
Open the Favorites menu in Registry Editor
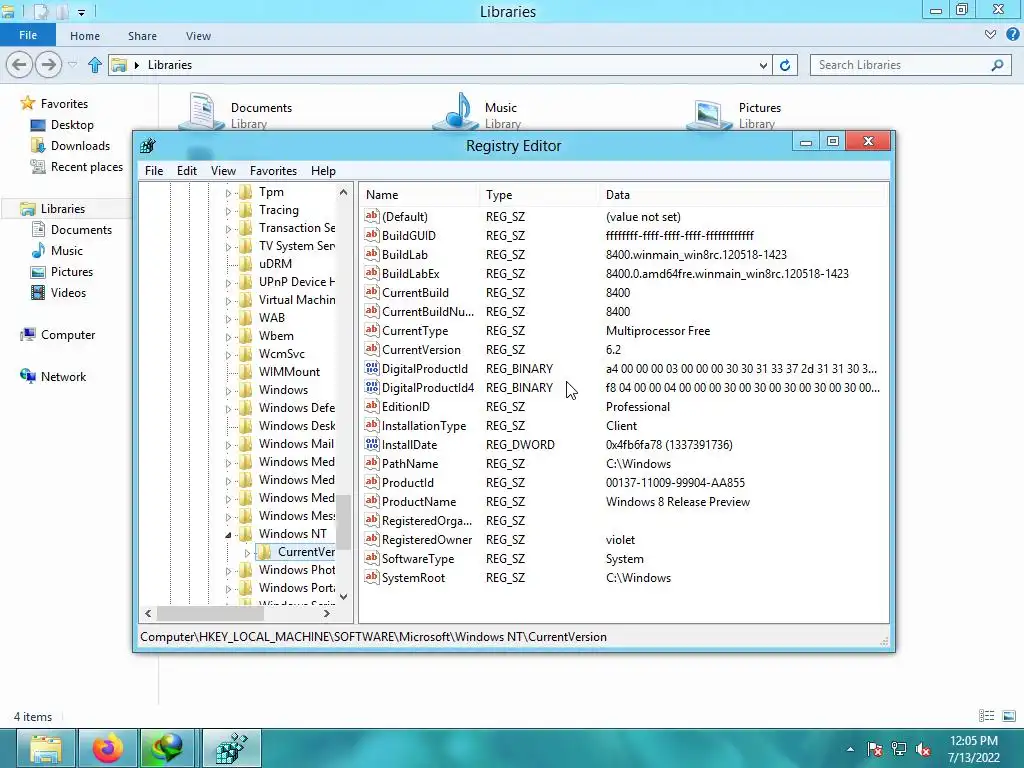click(x=273, y=170)
